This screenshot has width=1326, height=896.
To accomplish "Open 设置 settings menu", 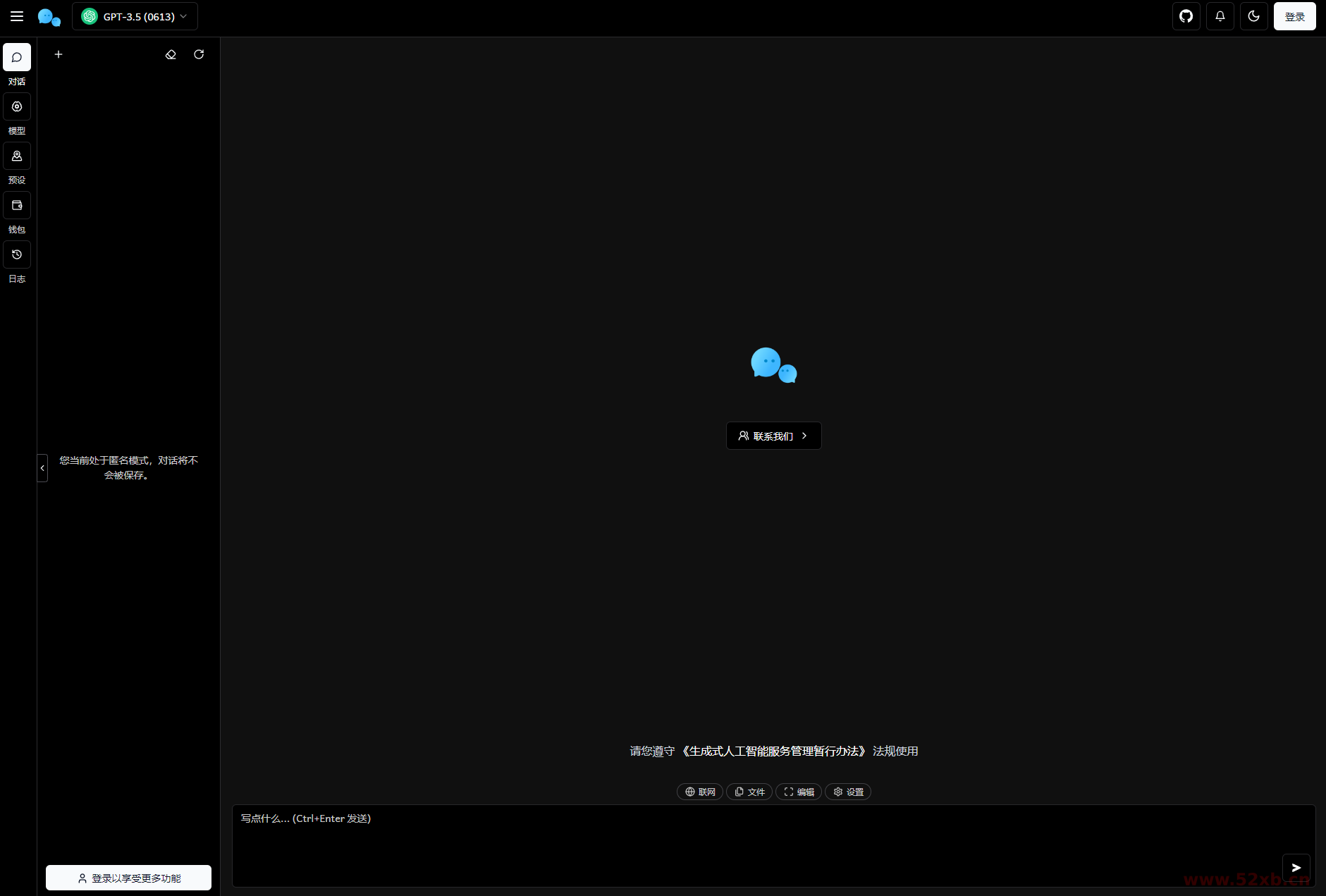I will click(x=847, y=792).
